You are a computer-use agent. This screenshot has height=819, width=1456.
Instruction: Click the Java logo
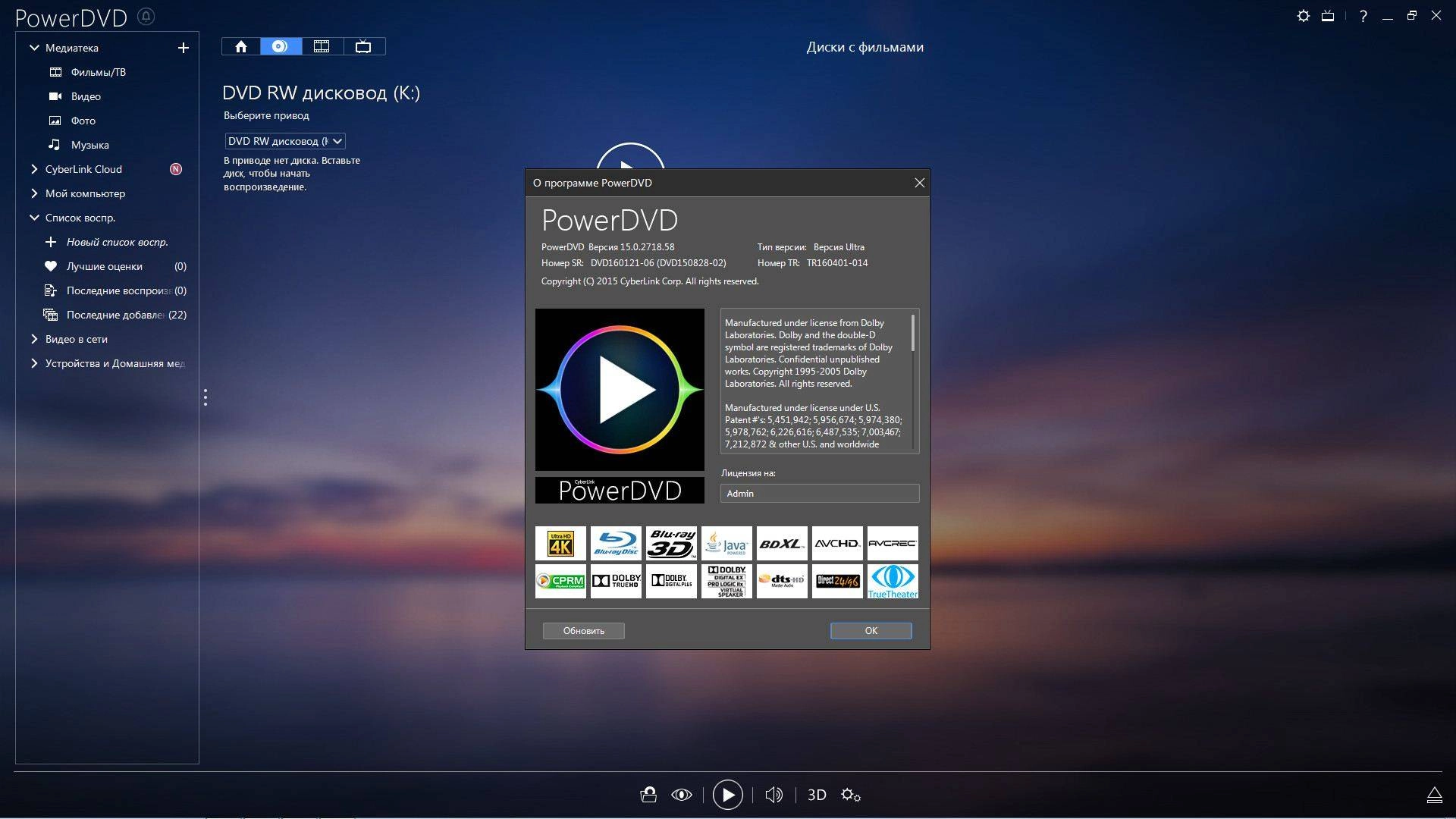click(x=726, y=544)
